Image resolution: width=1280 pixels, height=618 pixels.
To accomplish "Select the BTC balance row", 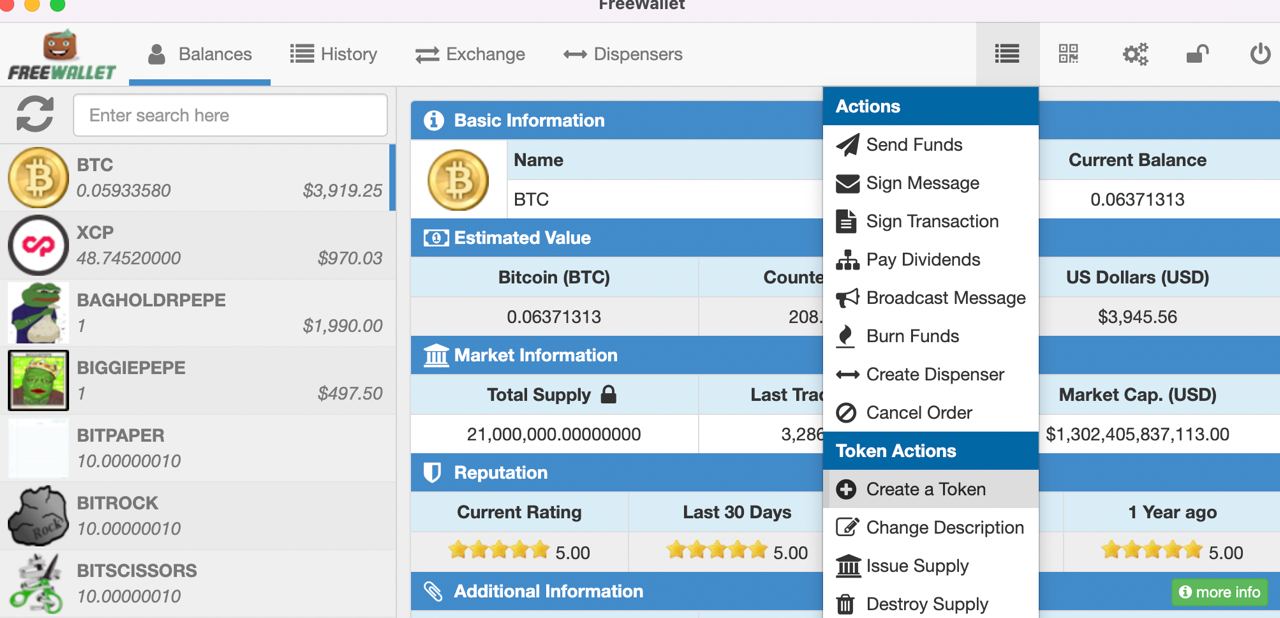I will pos(198,178).
